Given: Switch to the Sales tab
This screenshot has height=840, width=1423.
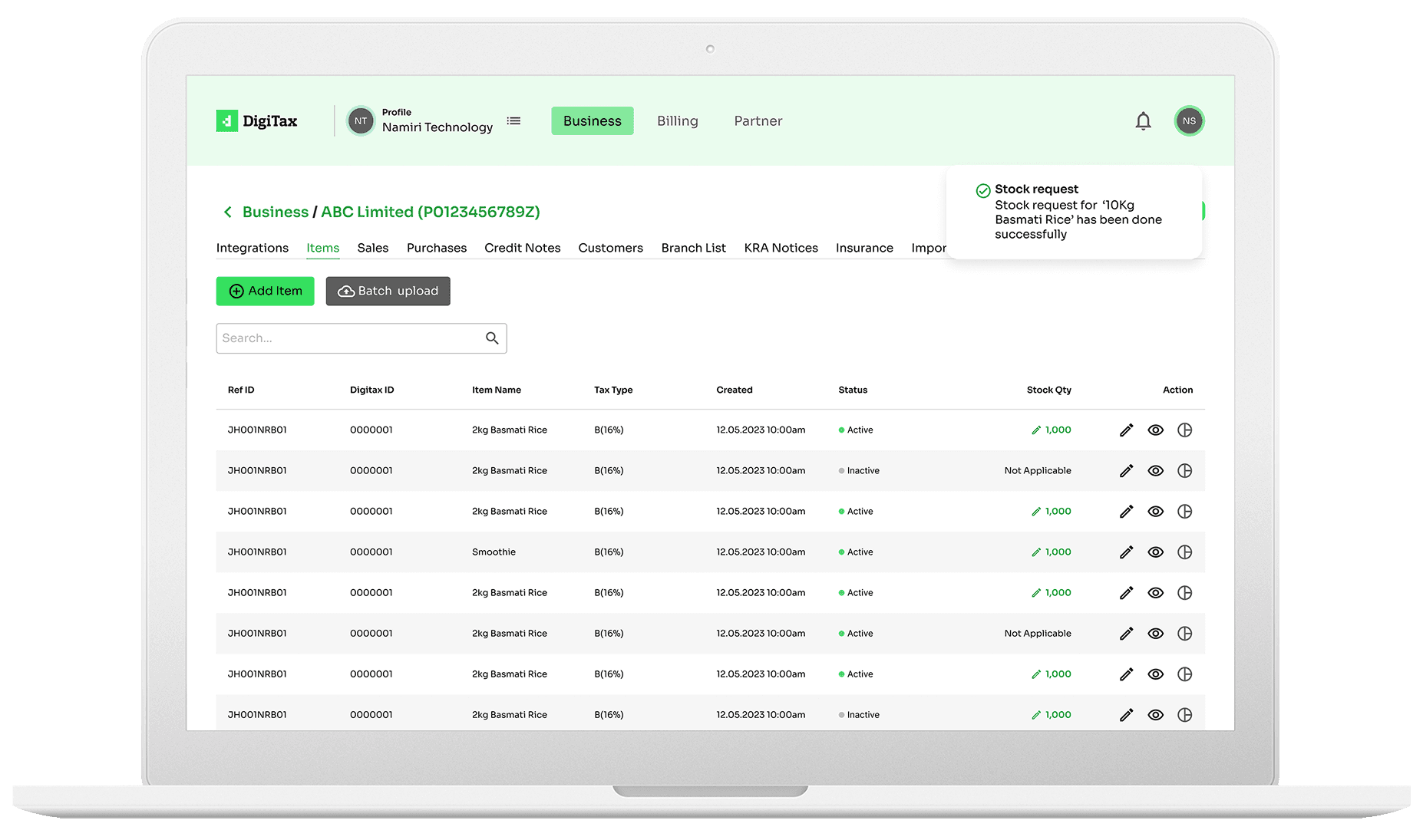Looking at the screenshot, I should click(372, 248).
